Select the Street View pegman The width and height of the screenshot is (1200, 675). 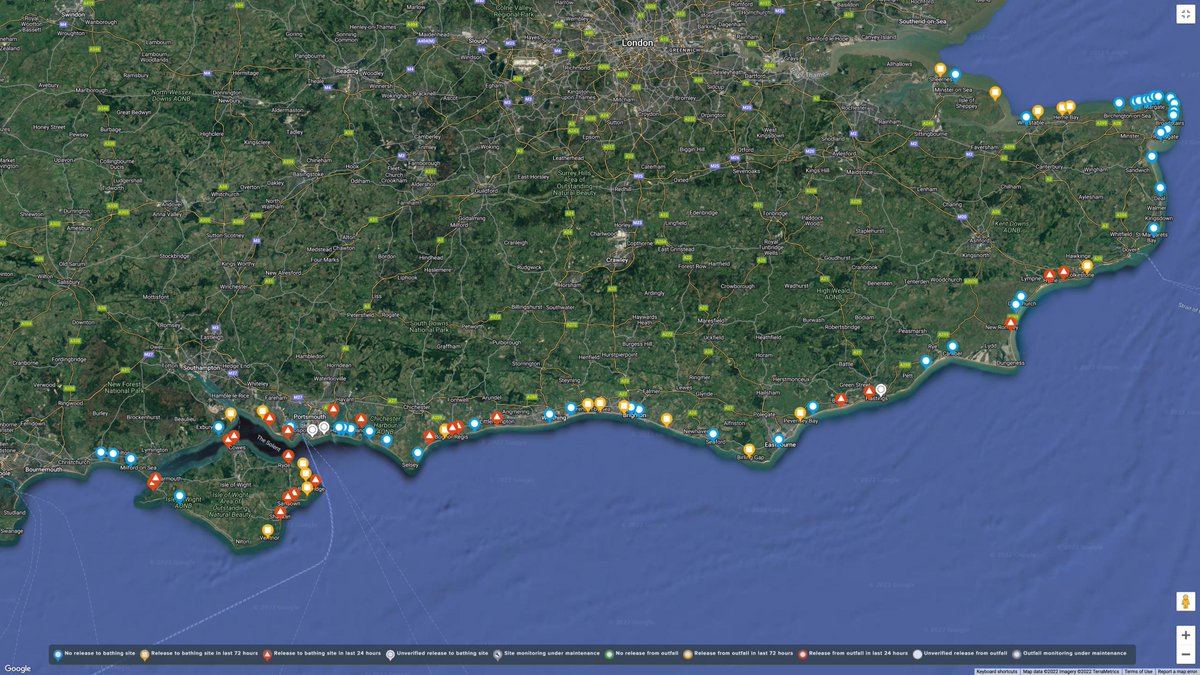tap(1185, 601)
